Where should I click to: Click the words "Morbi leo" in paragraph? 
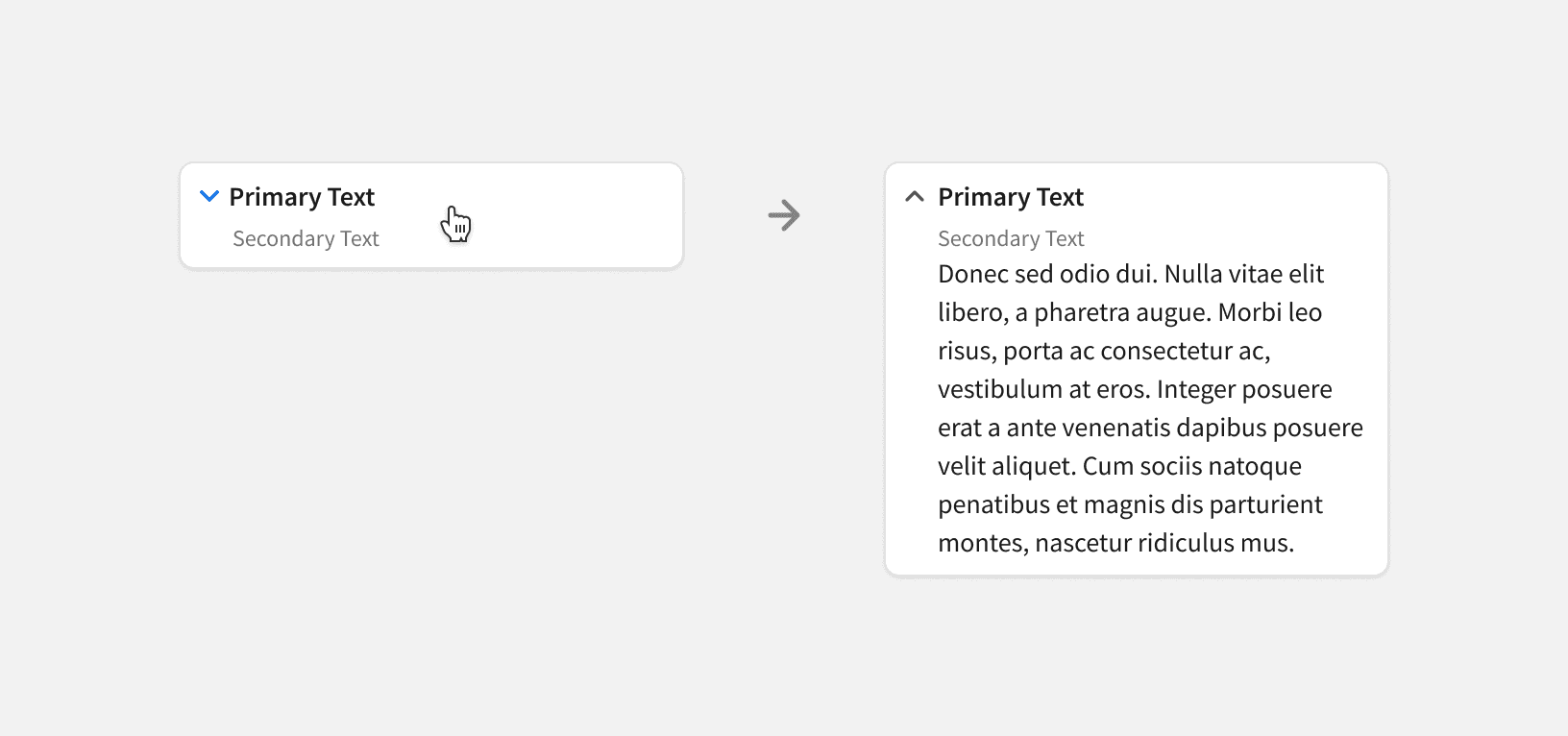(x=1270, y=313)
